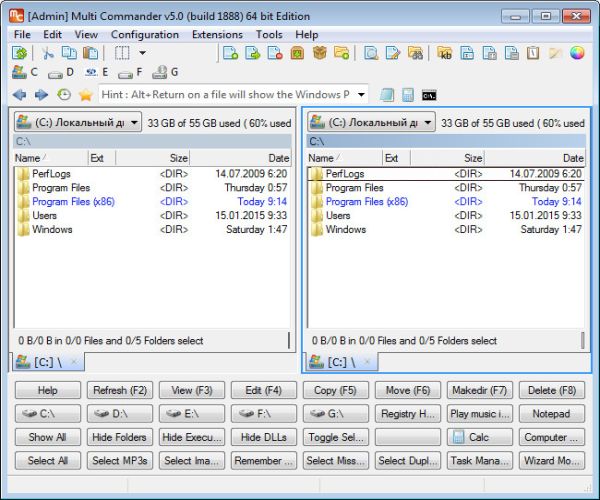Switch to drive E in the drive bar
This screenshot has width=600, height=500.
tap(96, 72)
